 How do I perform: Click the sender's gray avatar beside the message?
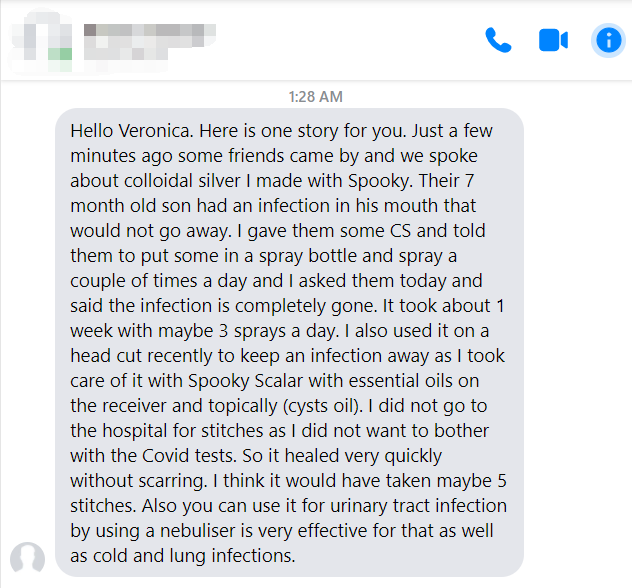coord(27,558)
